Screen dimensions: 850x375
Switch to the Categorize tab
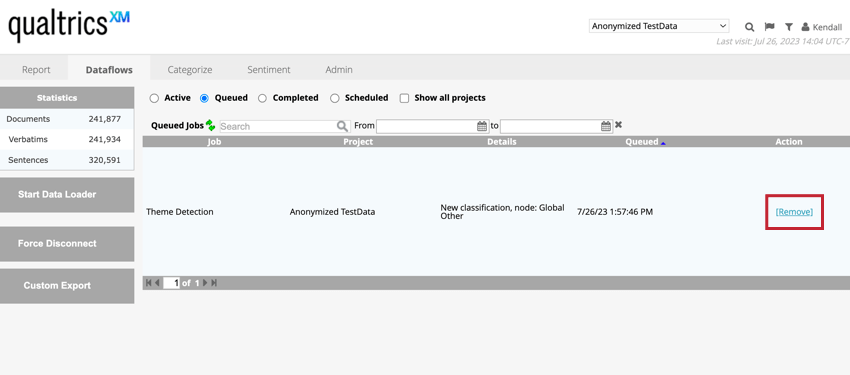point(190,69)
